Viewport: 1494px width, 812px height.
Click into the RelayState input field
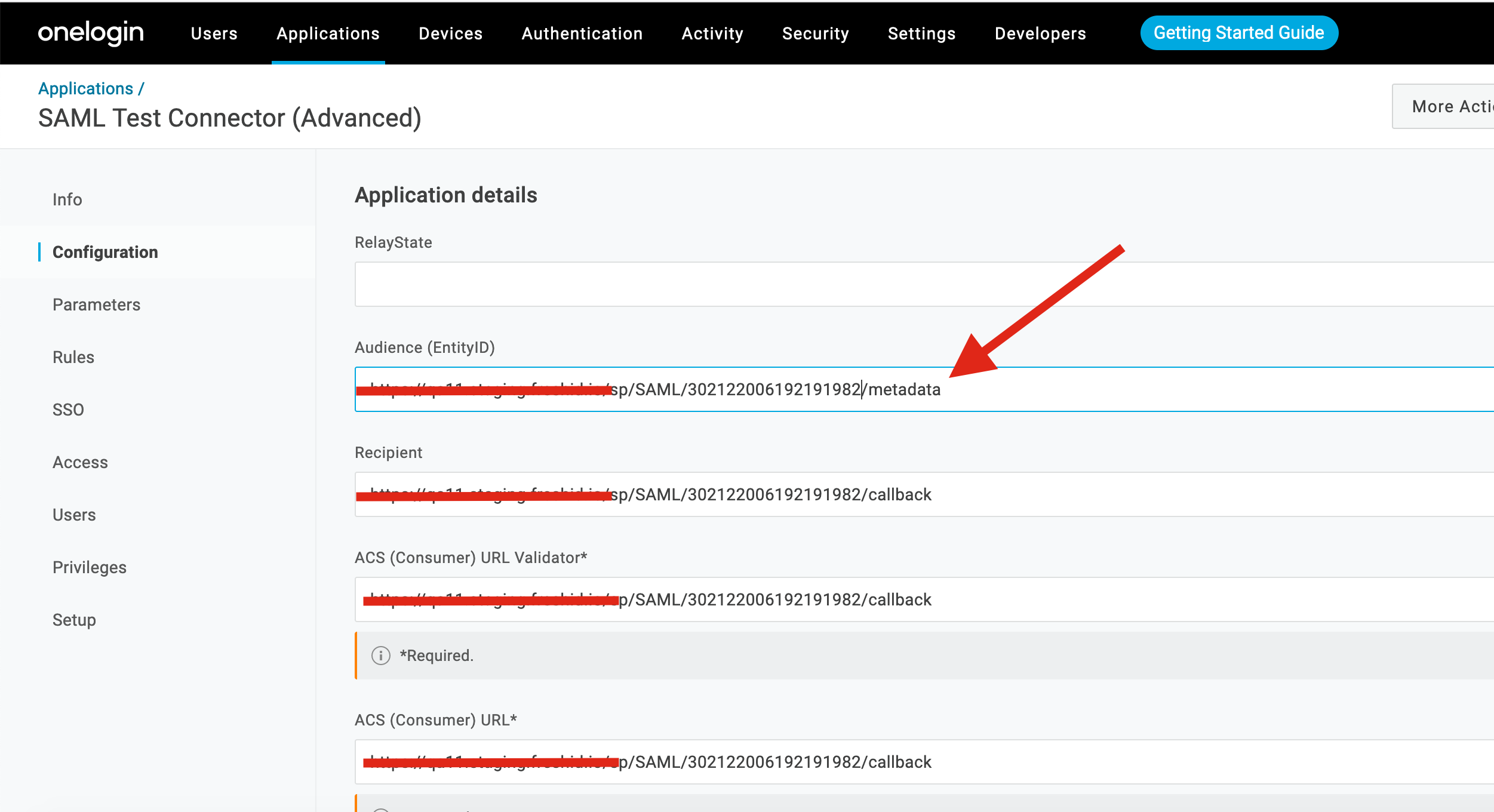click(896, 284)
